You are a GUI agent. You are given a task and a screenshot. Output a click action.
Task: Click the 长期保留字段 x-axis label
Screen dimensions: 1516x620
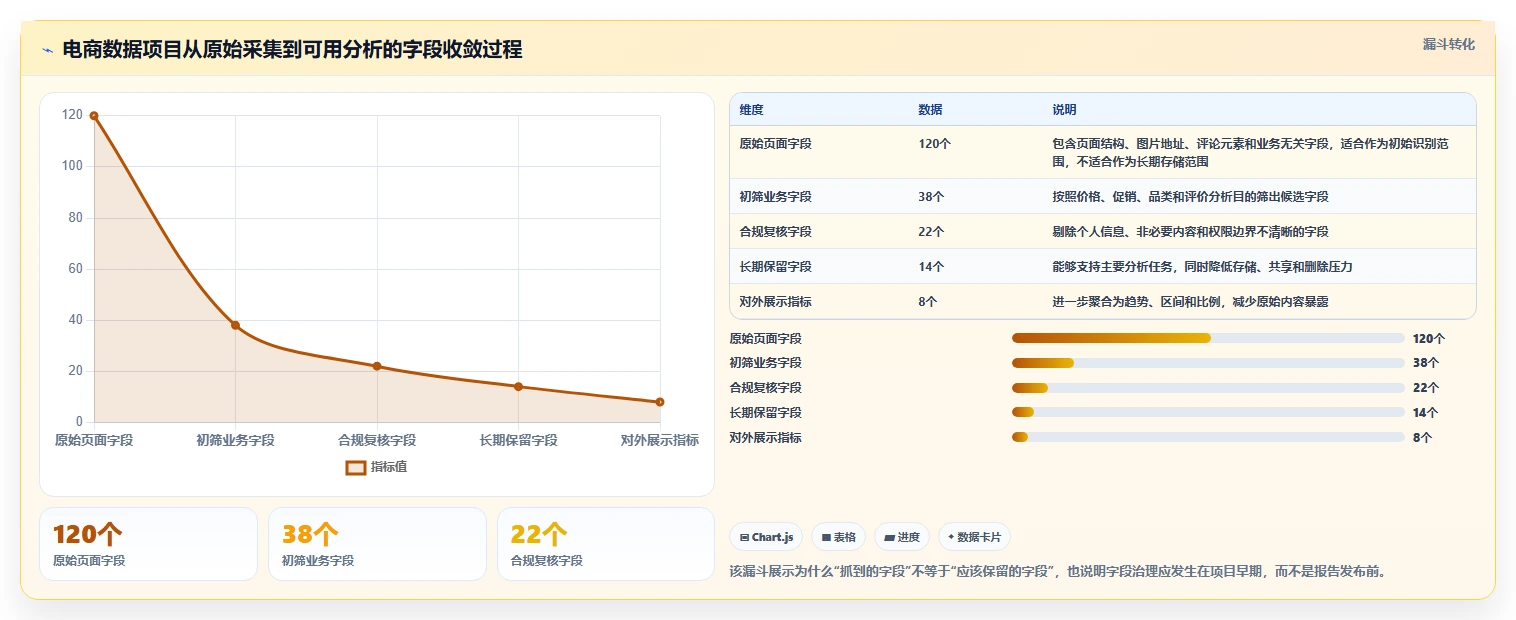point(518,440)
